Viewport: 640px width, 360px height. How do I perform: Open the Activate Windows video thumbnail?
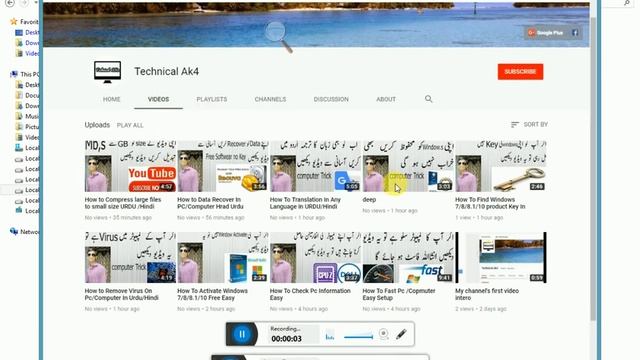click(x=223, y=258)
